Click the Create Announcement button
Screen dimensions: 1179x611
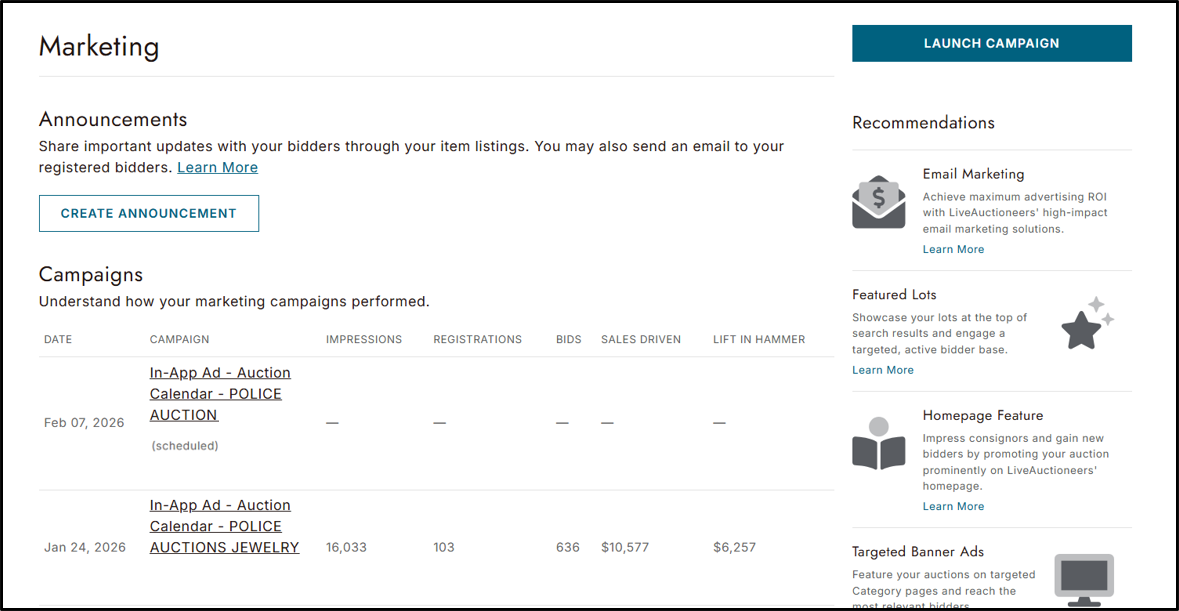click(x=149, y=213)
